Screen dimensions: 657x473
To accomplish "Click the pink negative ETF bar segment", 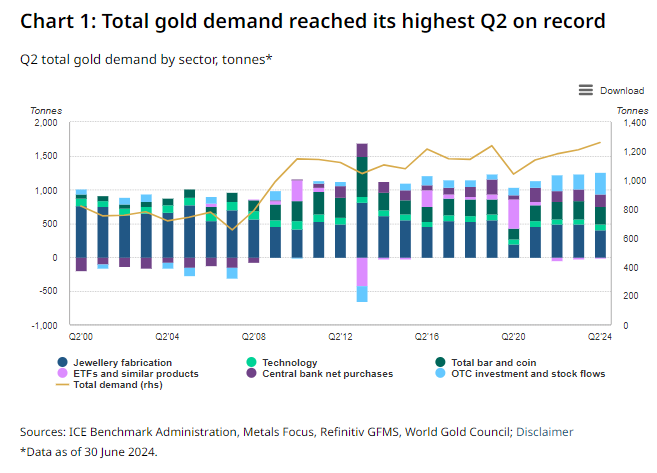I will [x=362, y=271].
